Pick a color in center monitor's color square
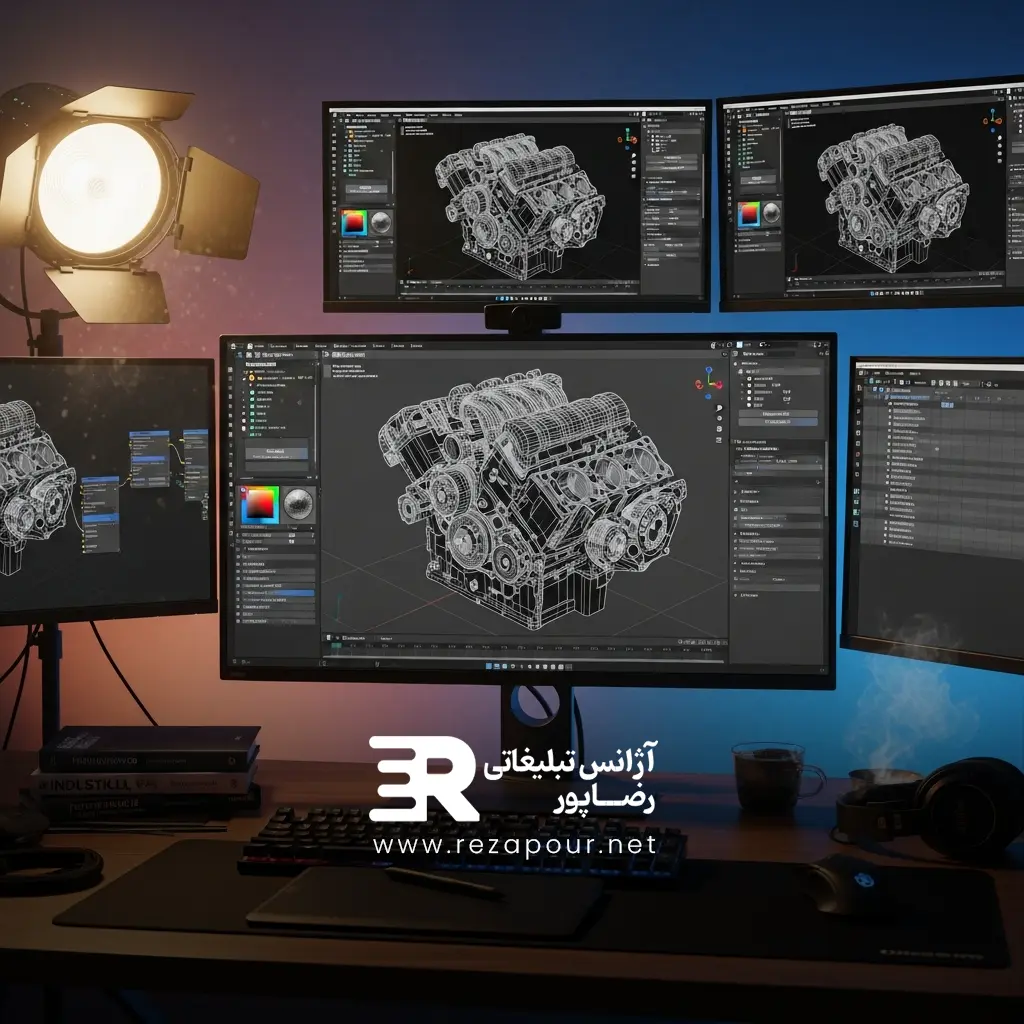 pyautogui.click(x=260, y=505)
